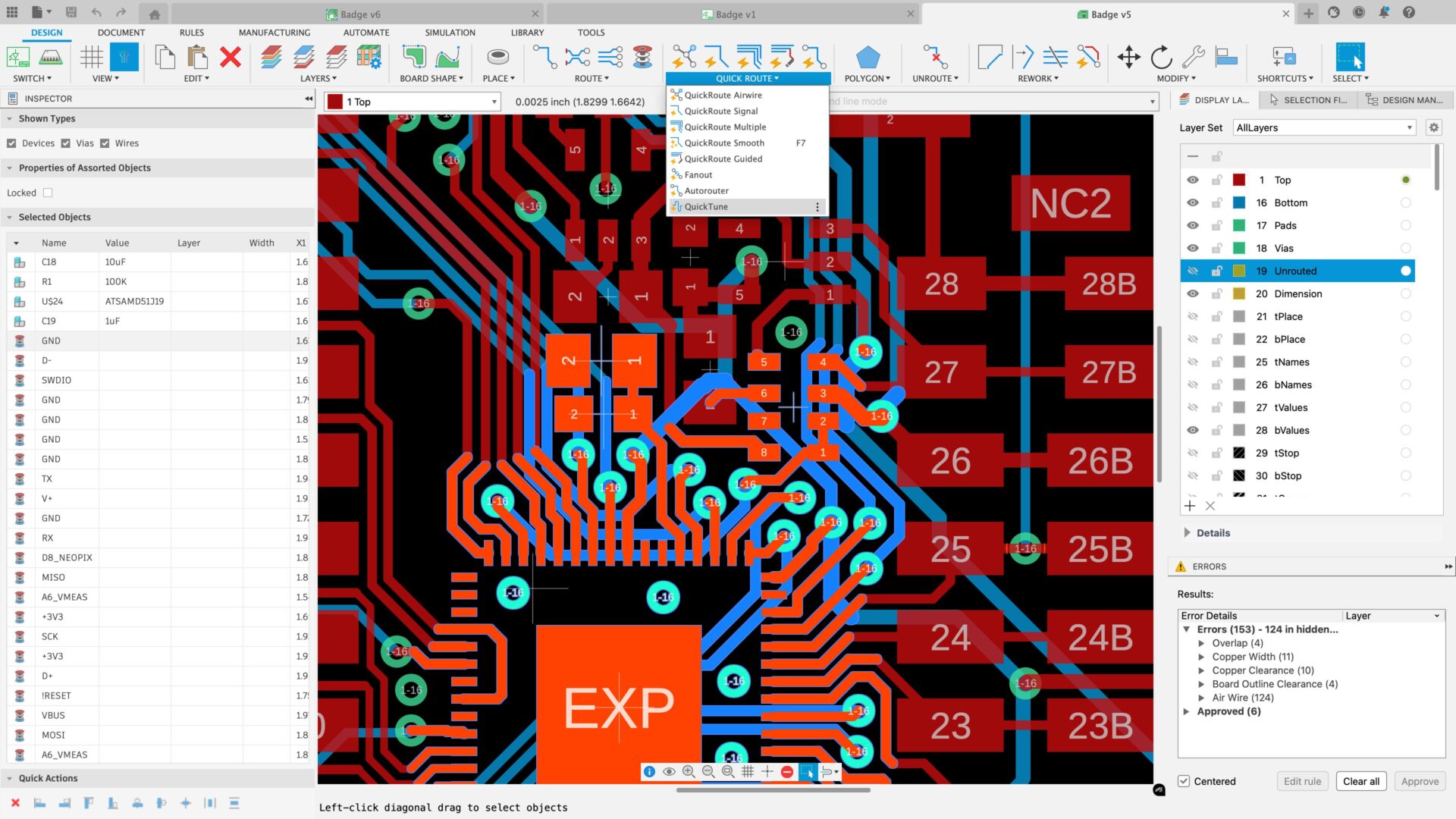The height and width of the screenshot is (819, 1456).
Task: Click the Approve button
Action: point(1419,781)
